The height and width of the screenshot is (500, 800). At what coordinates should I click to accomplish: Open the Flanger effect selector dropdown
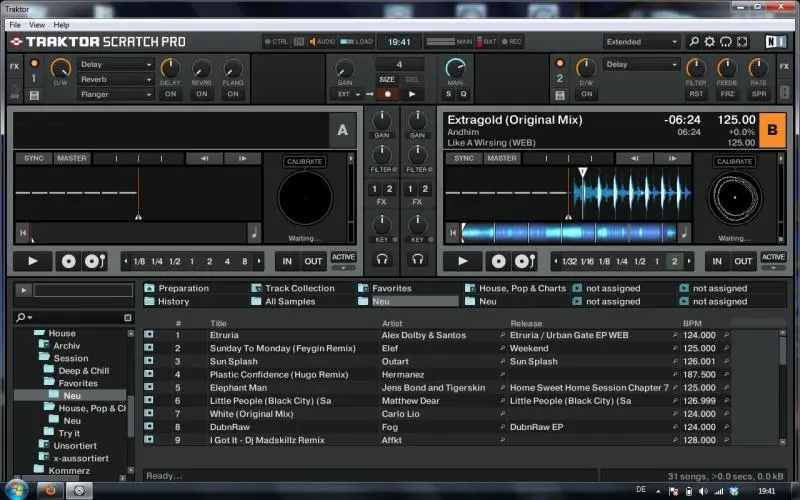(117, 94)
